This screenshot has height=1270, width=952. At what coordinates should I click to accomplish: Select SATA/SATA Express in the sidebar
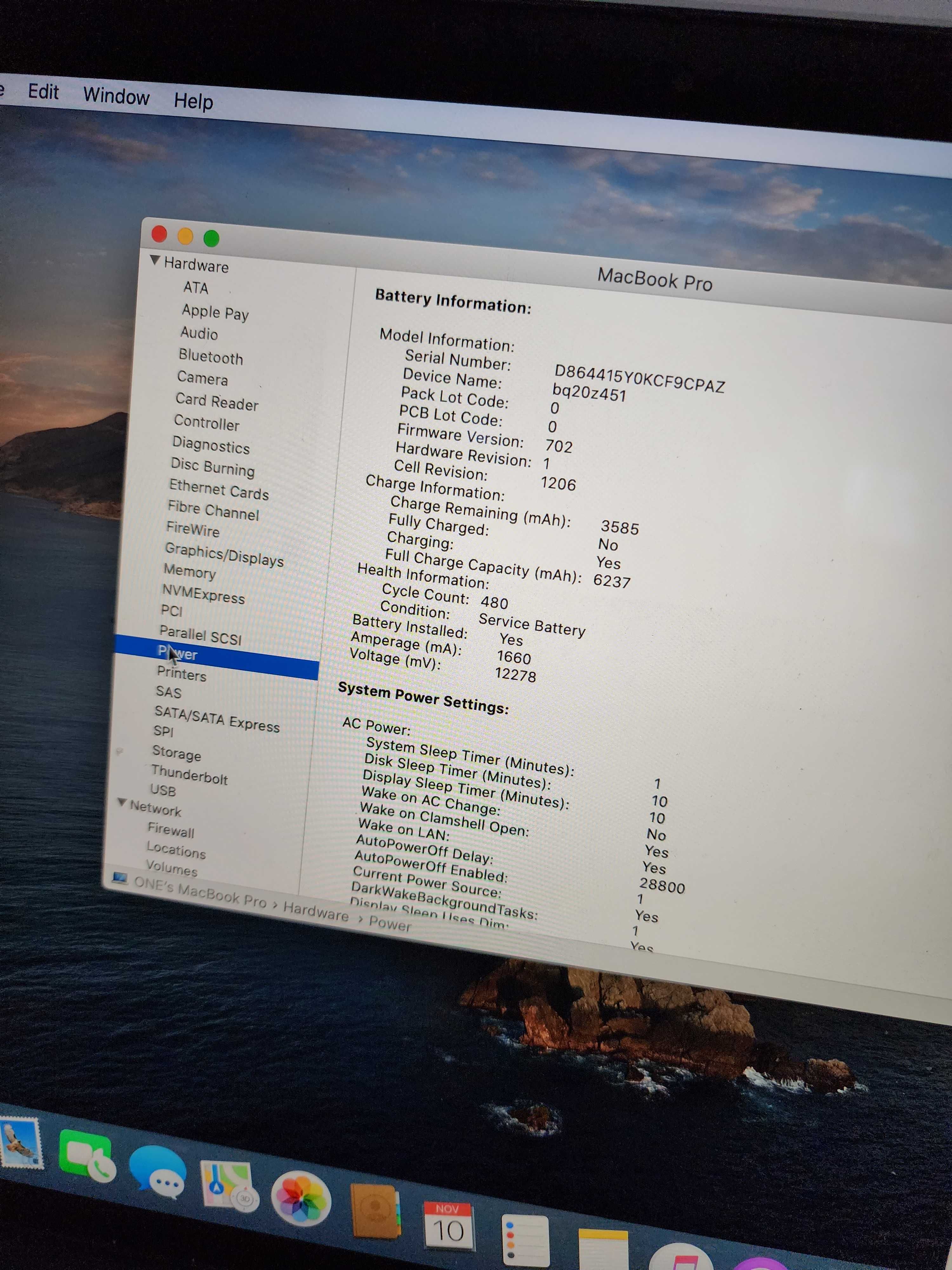pos(217,719)
